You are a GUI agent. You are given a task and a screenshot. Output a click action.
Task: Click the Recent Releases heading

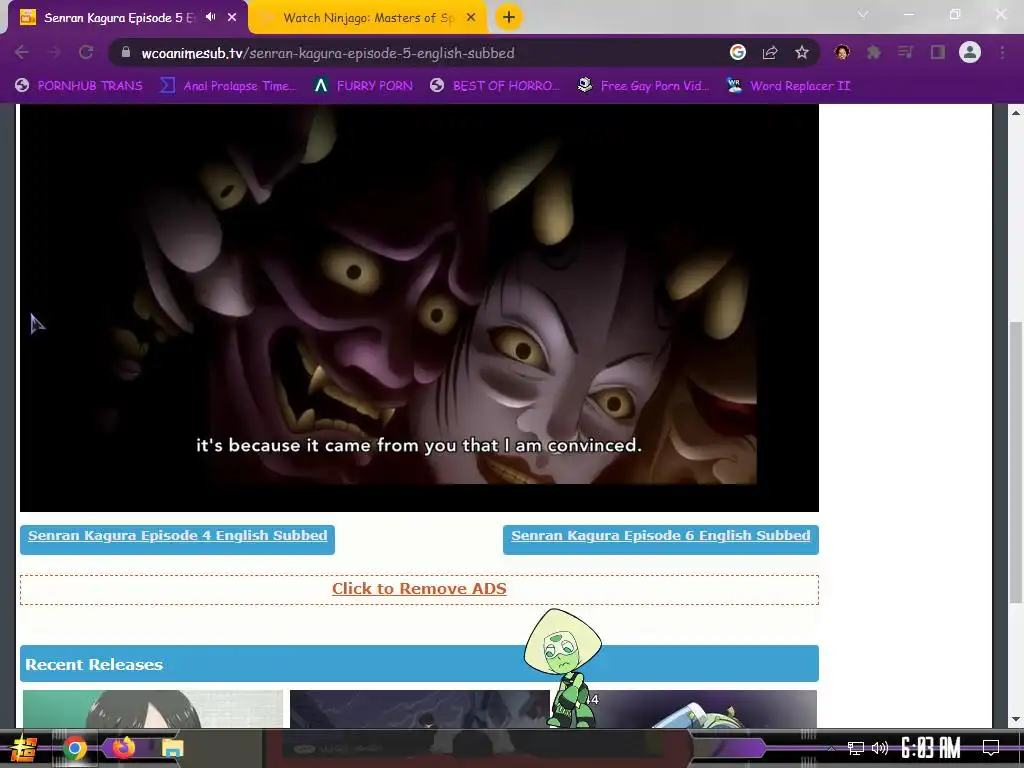pyautogui.click(x=94, y=665)
